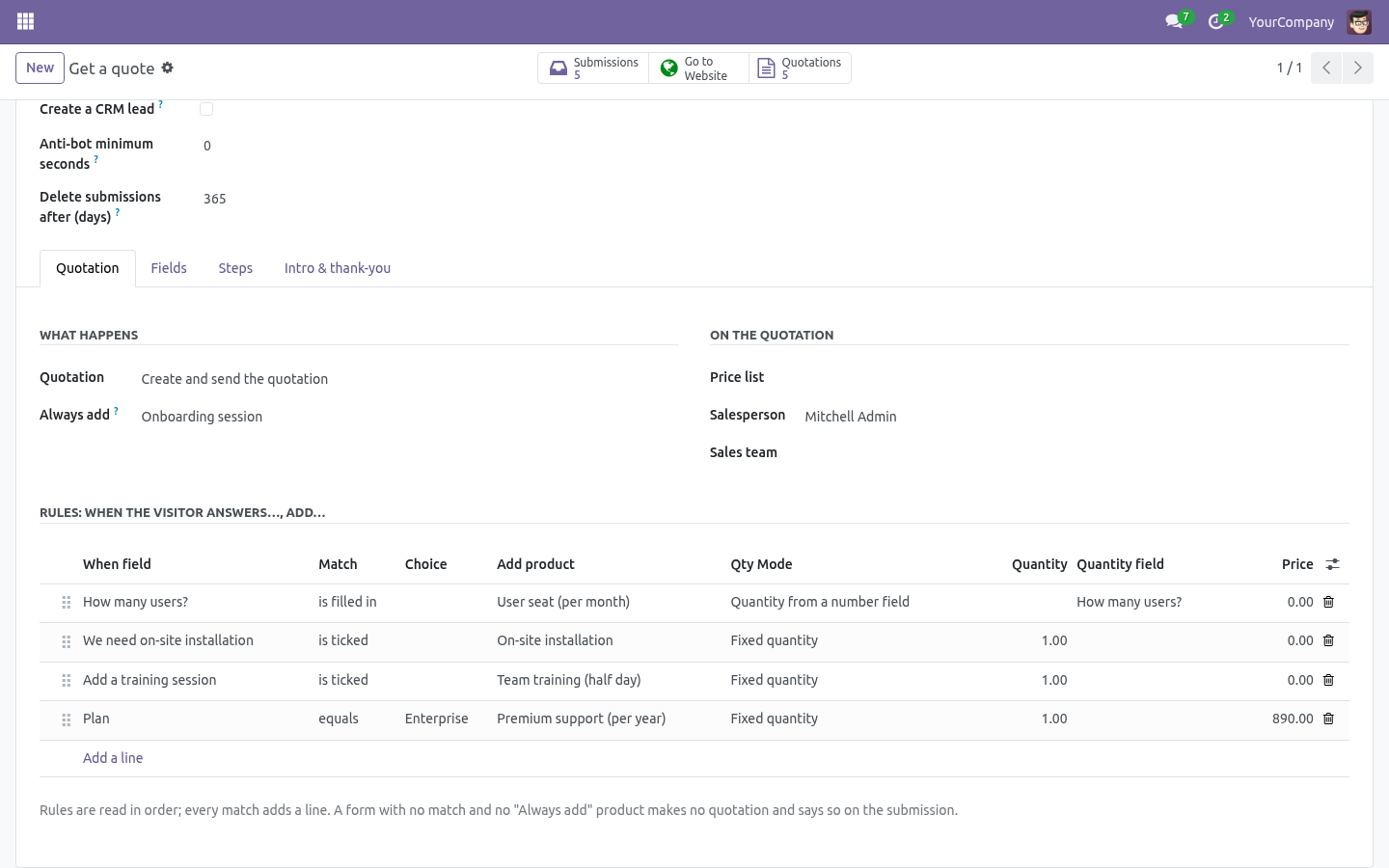Open the main apps grid menu
Screen dimensions: 1389x868
(x=26, y=21)
